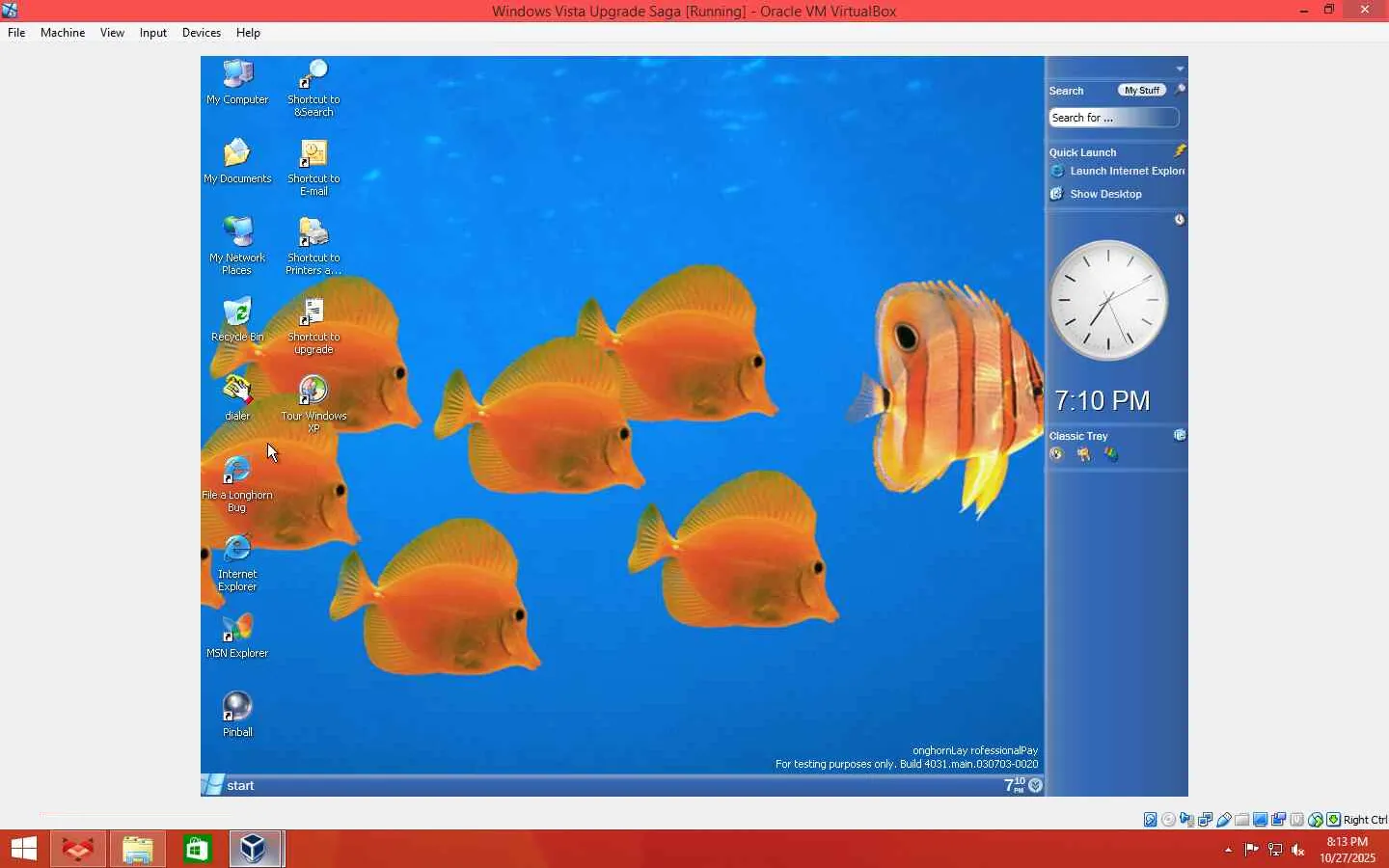Viewport: 1389px width, 868px height.
Task: Open the VirtualBox View menu
Action: 112,33
